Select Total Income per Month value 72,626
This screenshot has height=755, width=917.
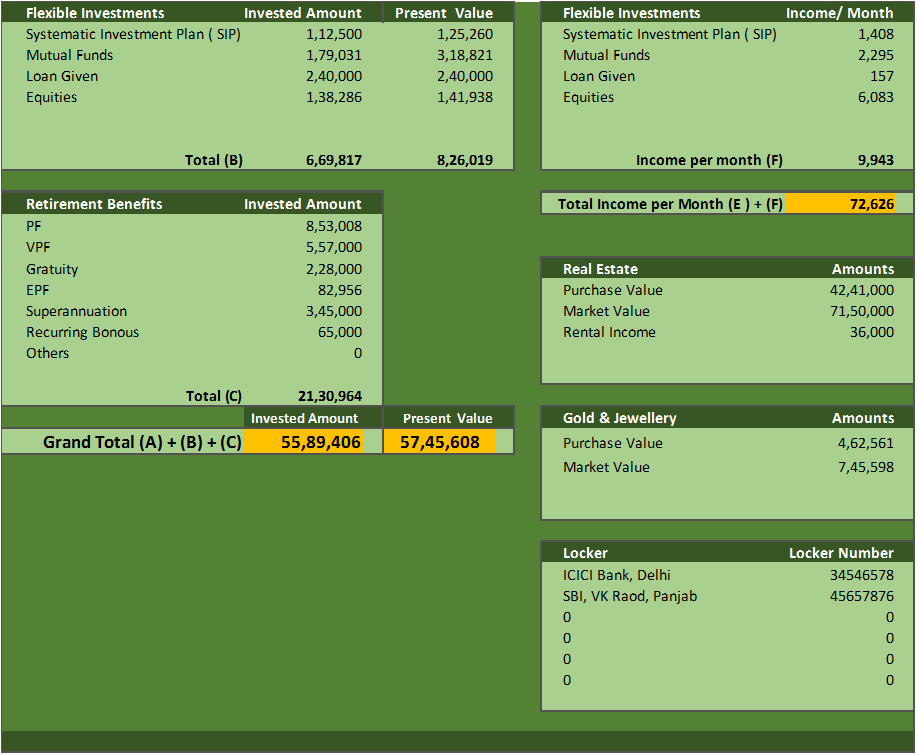click(x=872, y=204)
